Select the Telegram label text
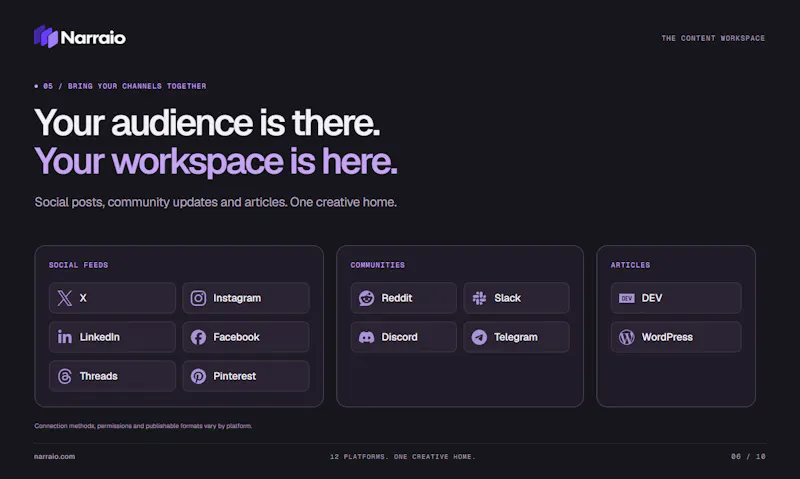 click(515, 337)
